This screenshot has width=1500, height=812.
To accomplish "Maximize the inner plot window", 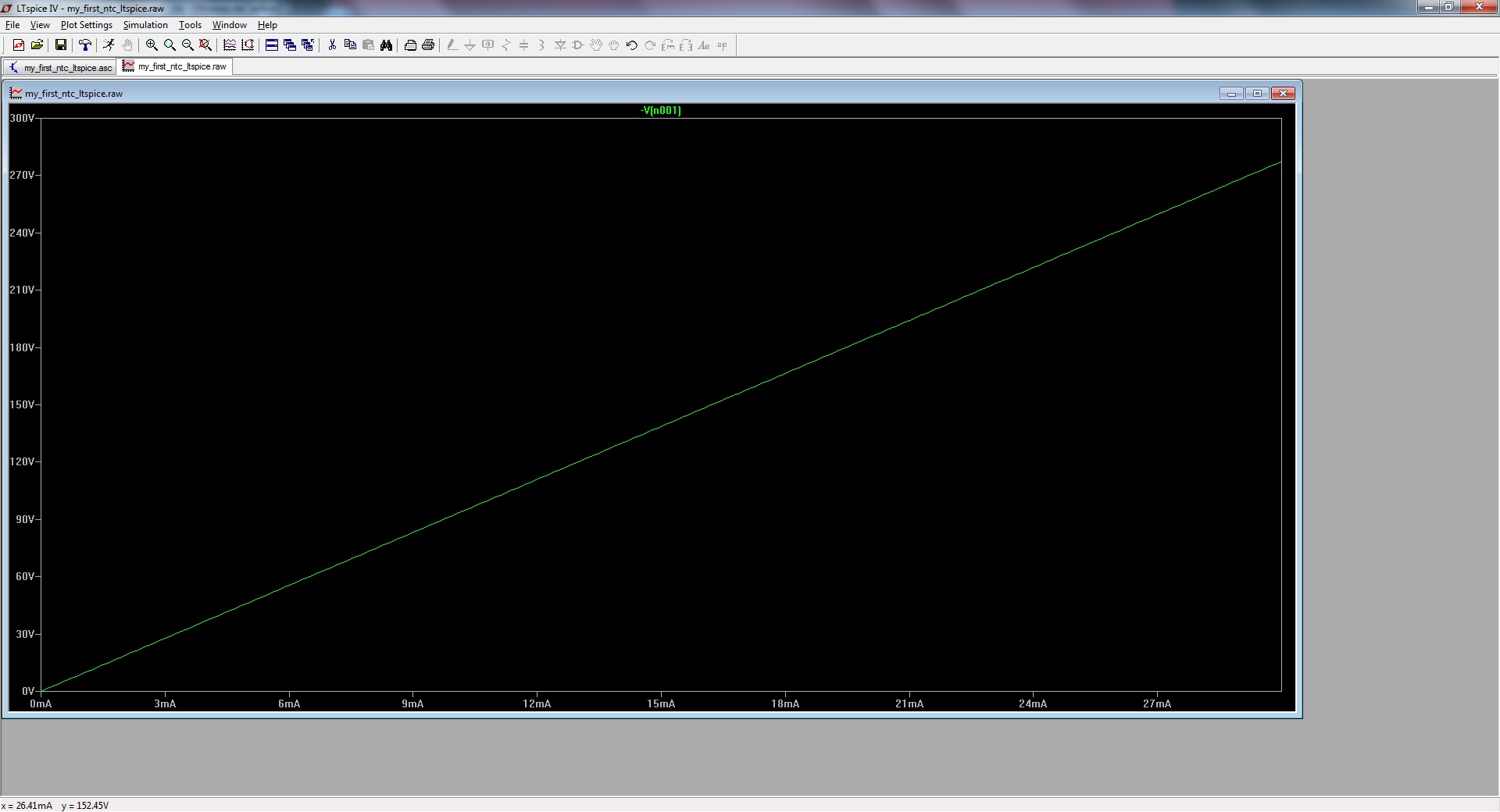I will pyautogui.click(x=1257, y=94).
